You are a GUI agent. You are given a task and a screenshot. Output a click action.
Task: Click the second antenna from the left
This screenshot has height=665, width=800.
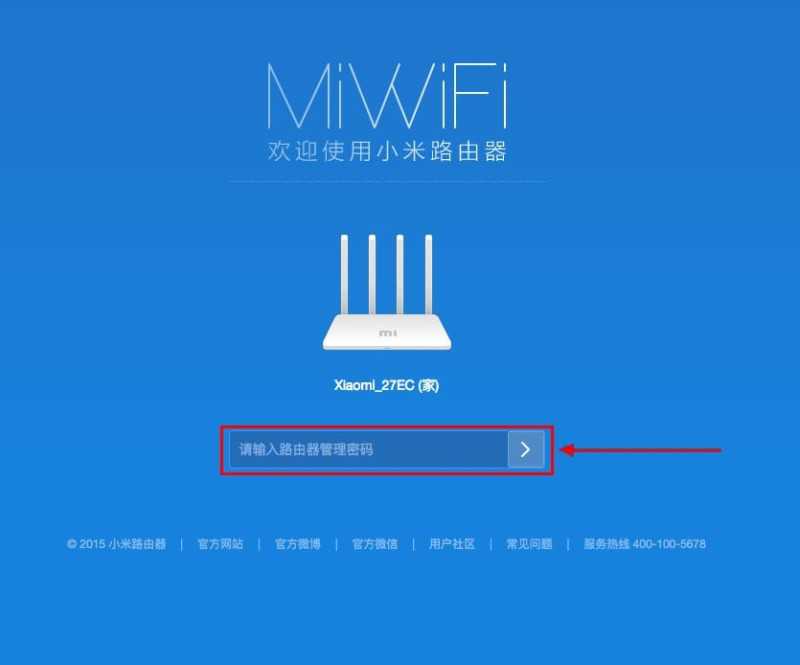point(372,275)
